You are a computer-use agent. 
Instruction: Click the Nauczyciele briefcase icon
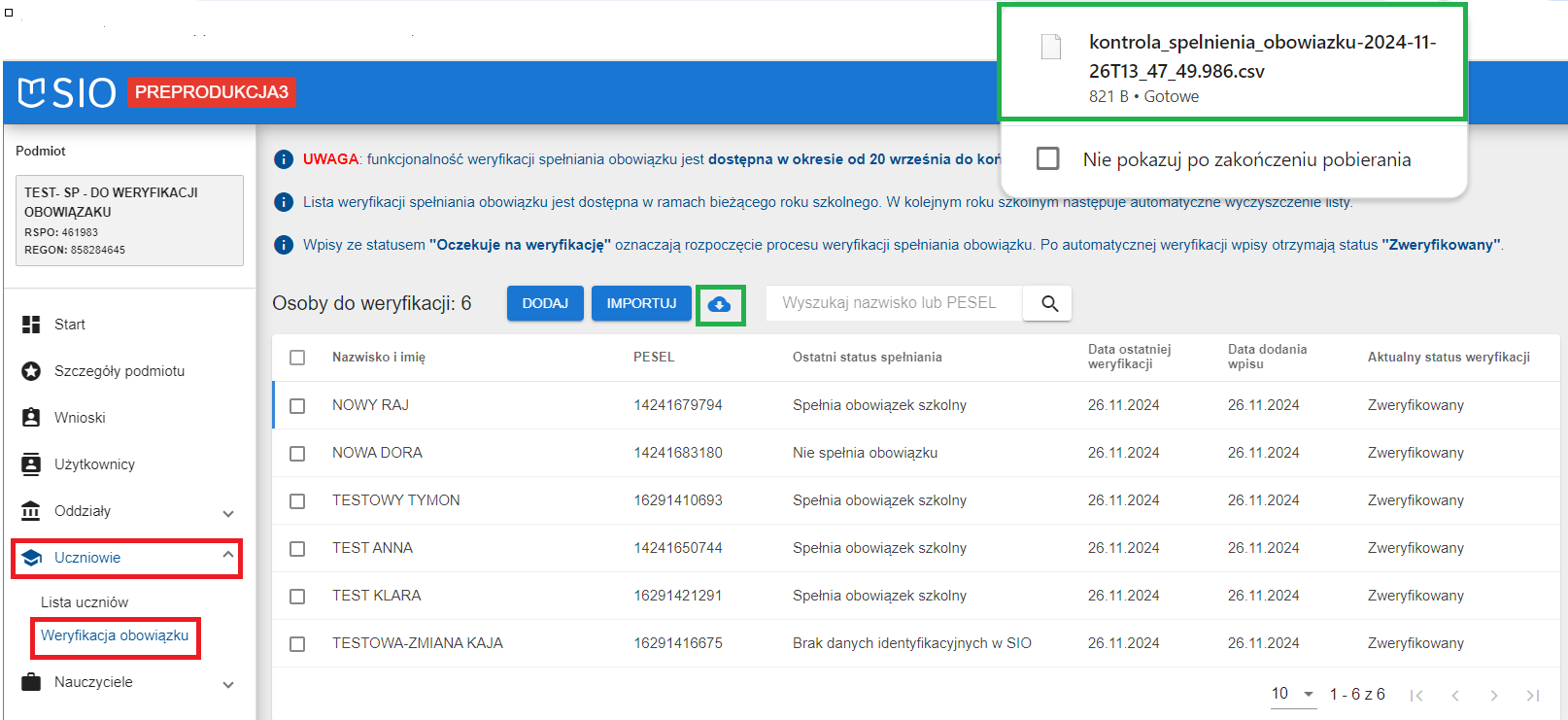tap(31, 682)
